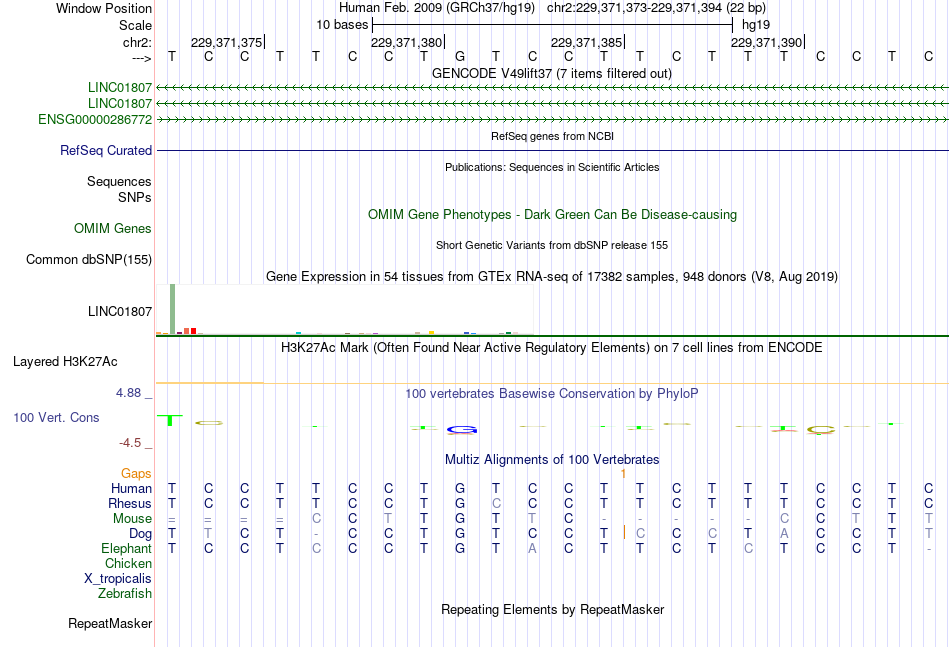The image size is (950, 647).
Task: Open the GENCODE V49lift37 track title
Action: click(552, 73)
